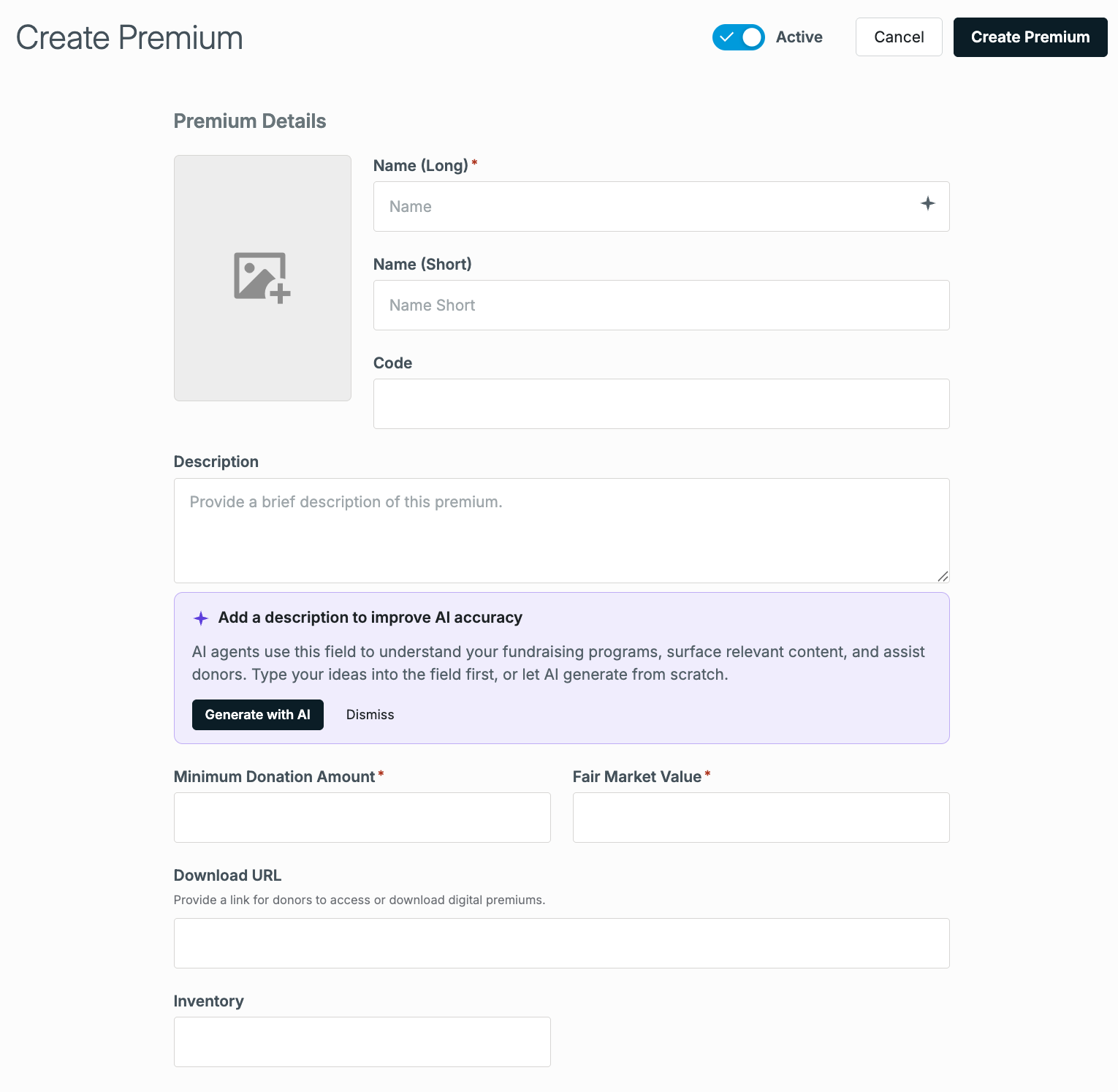This screenshot has width=1118, height=1092.
Task: Click the 'Active' label text
Action: 799,37
